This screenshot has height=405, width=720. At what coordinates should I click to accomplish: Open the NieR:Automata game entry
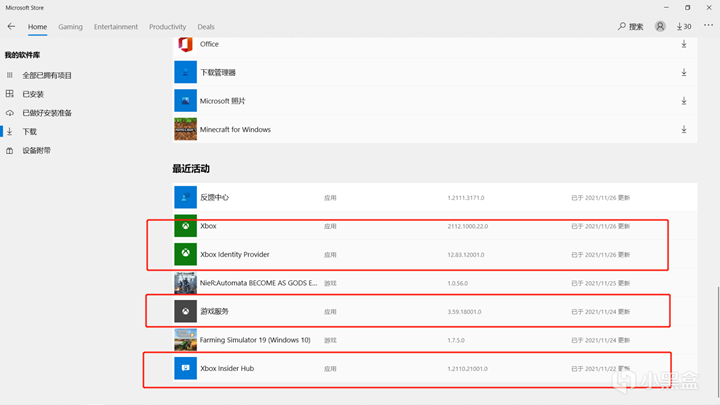tap(258, 283)
